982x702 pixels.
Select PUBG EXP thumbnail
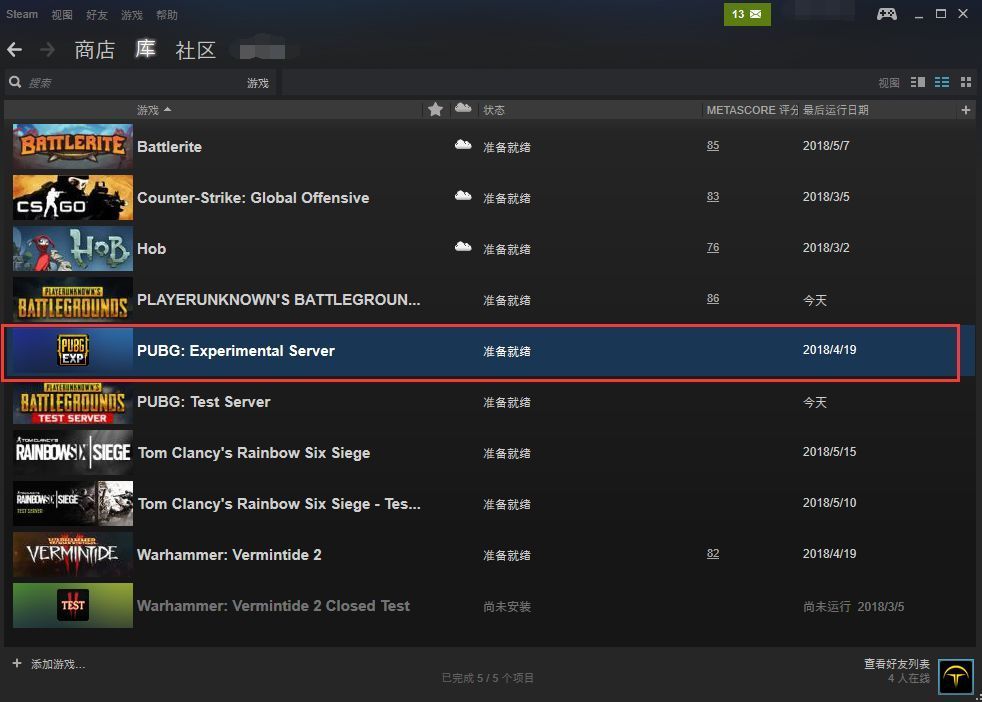73,351
